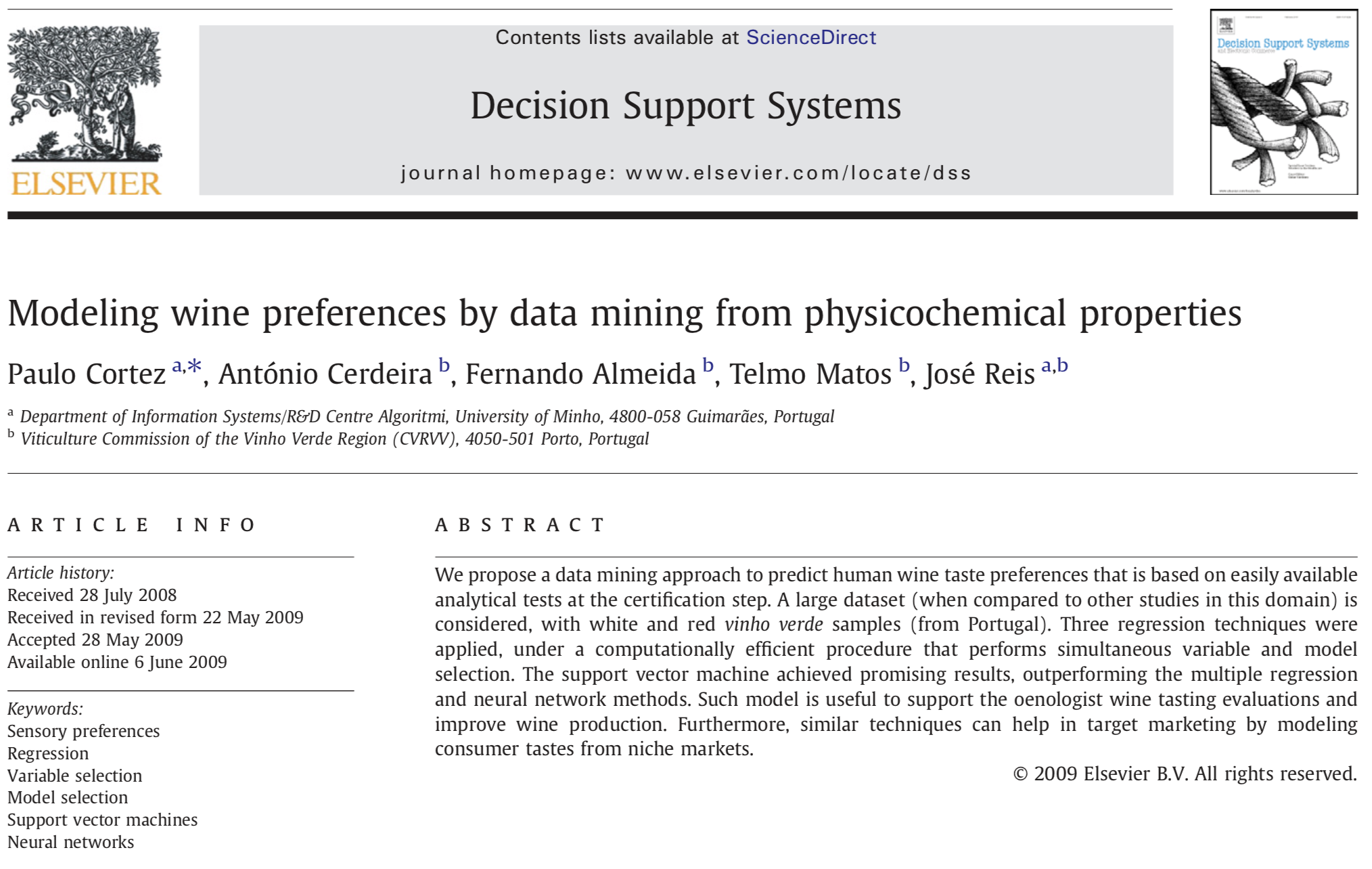Click affiliation superscript b after Telmo Matos
The width and height of the screenshot is (1372, 869).
coord(904,365)
